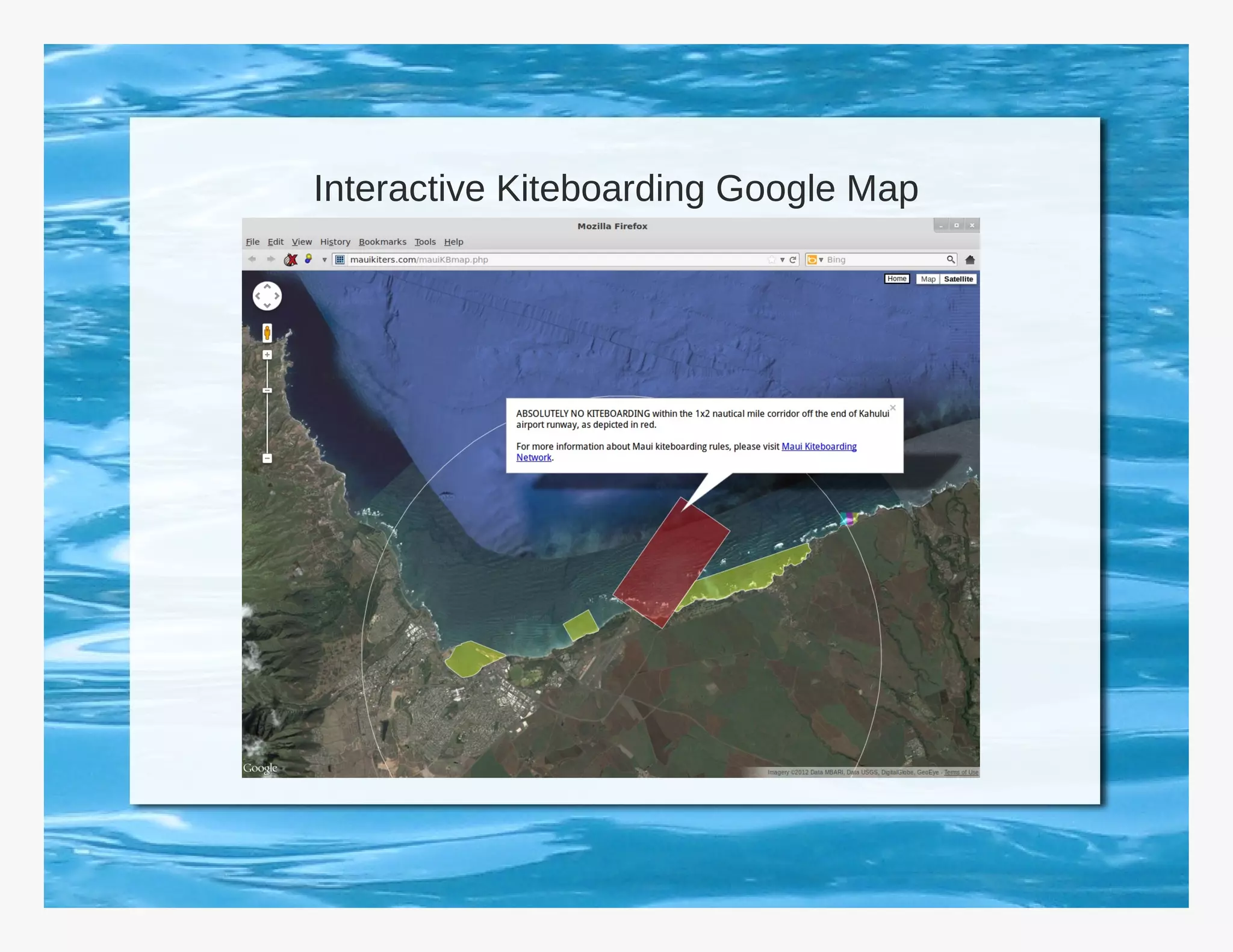This screenshot has height=952, width=1233.
Task: Zoom out with the minus button
Action: click(267, 459)
